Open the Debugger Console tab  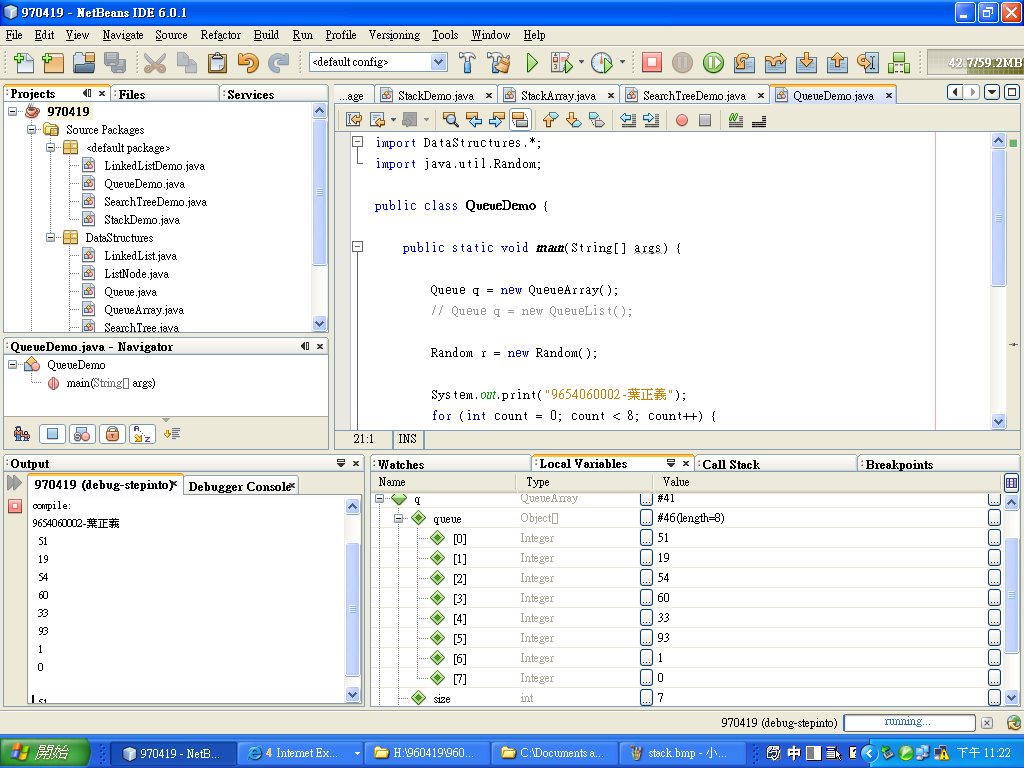pos(239,486)
